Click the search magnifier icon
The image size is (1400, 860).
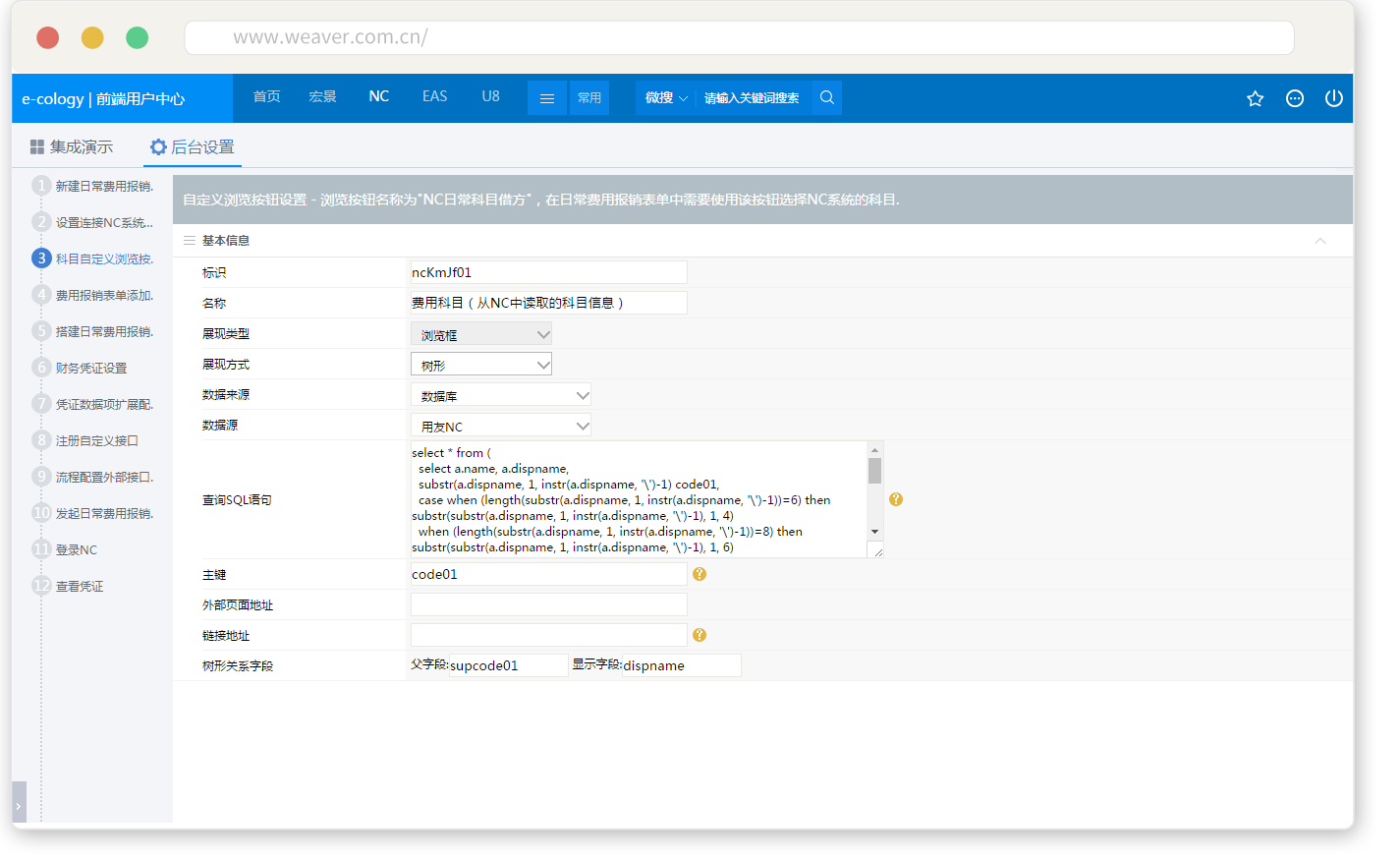pos(827,97)
